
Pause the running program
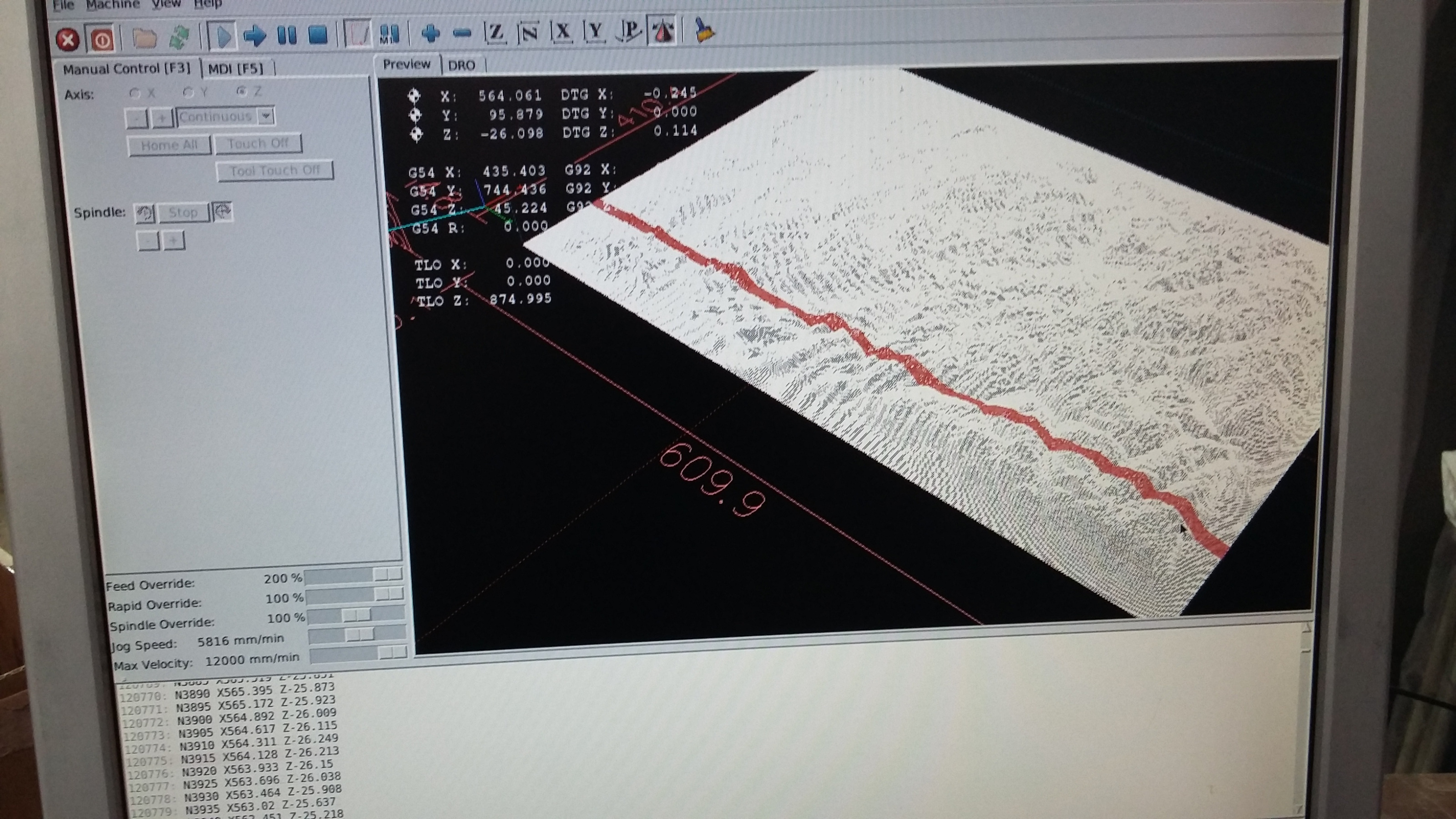pyautogui.click(x=287, y=35)
